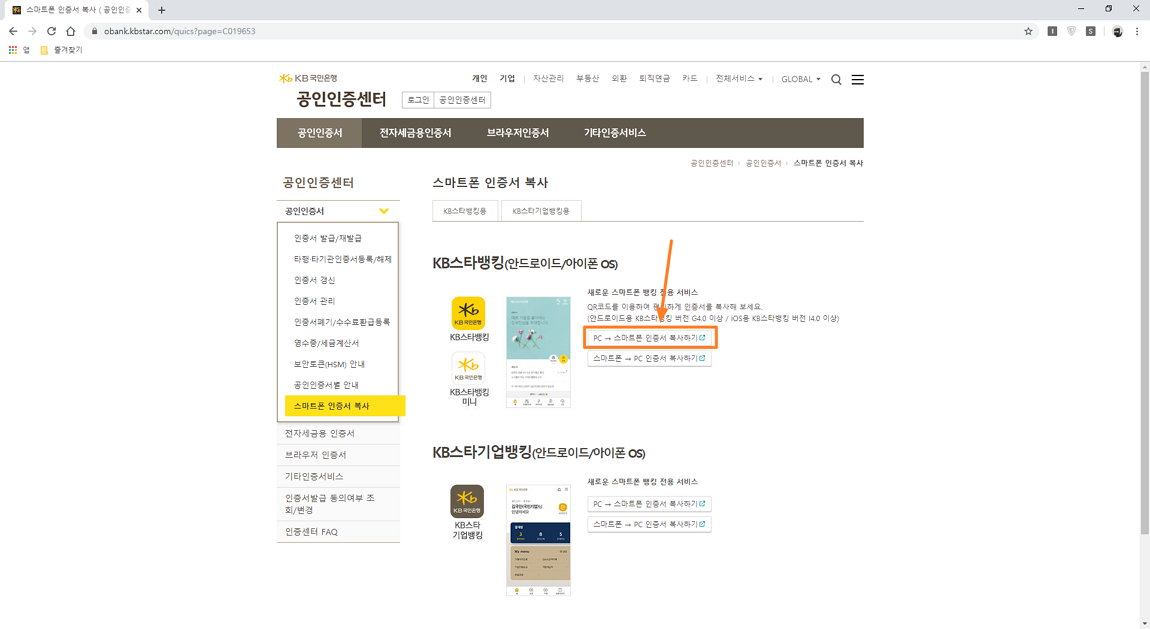Open 인증서 발급/재발급 sidebar link

click(328, 238)
